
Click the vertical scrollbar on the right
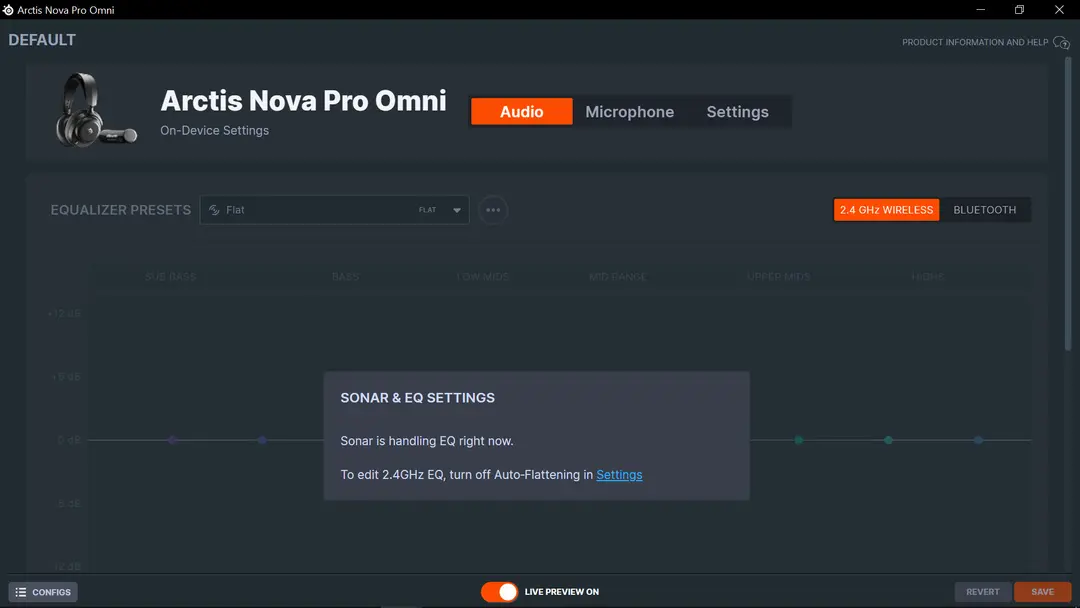click(1068, 205)
